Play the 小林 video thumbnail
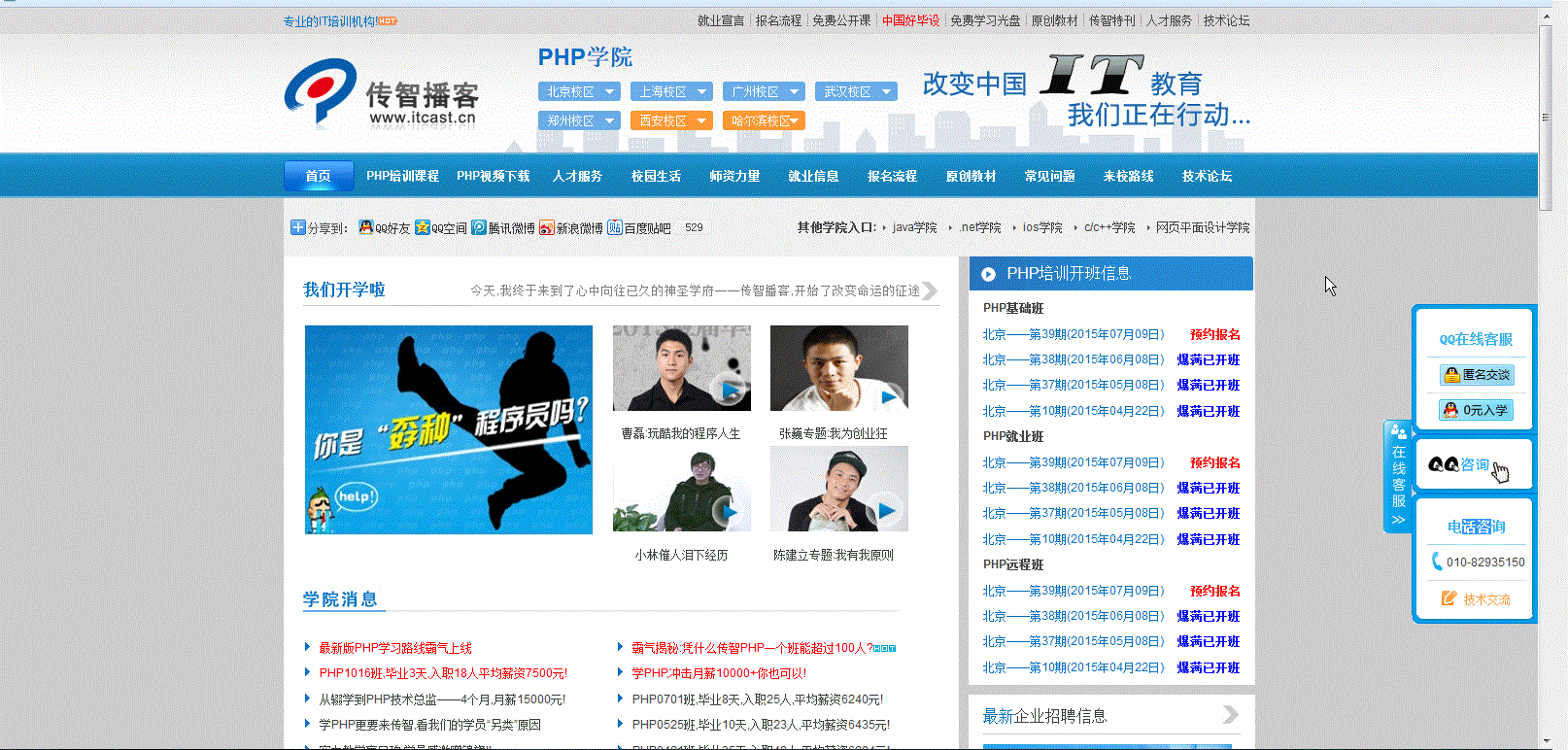 pyautogui.click(x=682, y=489)
